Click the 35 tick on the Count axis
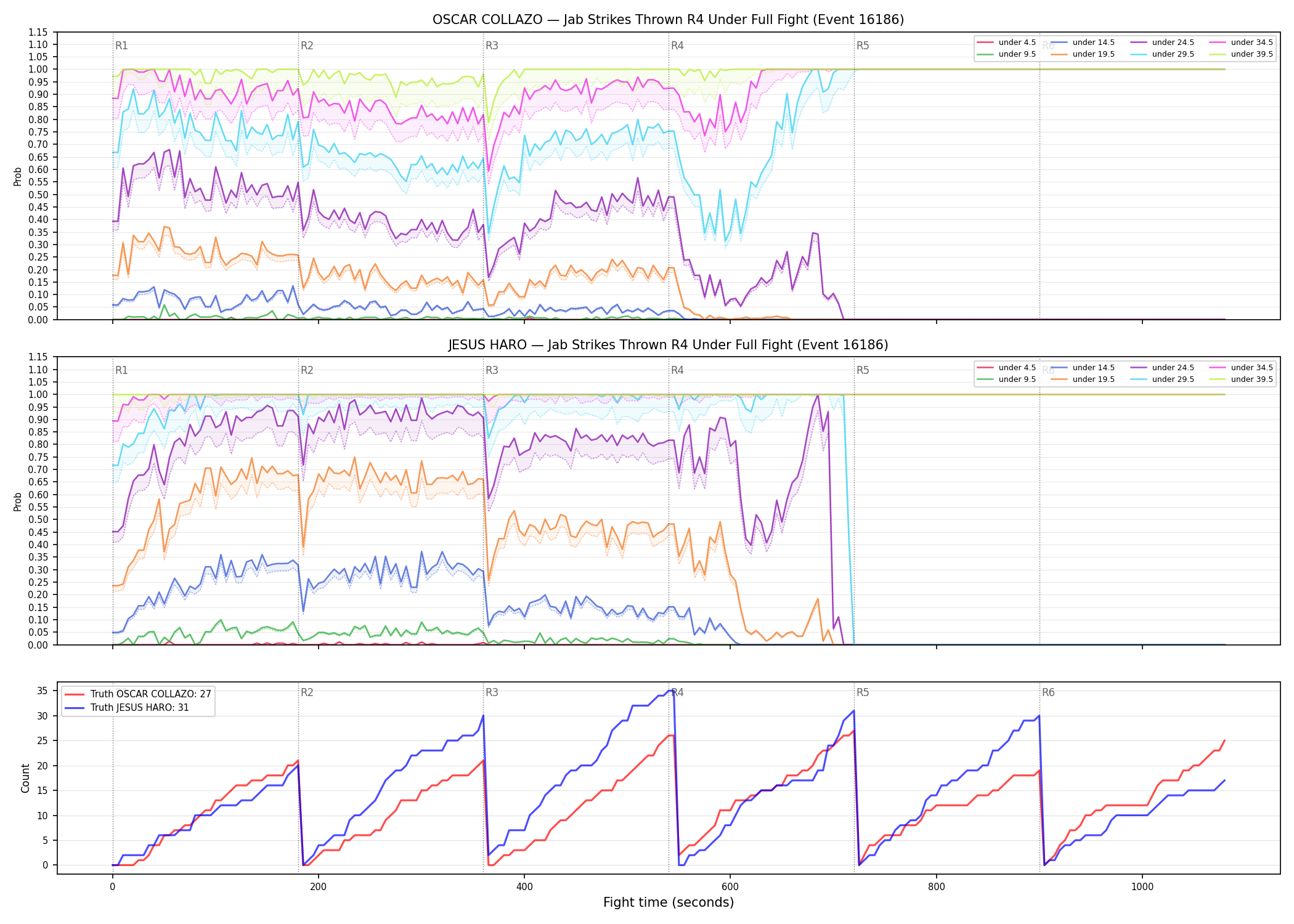The width and height of the screenshot is (1294, 924). [x=42, y=691]
